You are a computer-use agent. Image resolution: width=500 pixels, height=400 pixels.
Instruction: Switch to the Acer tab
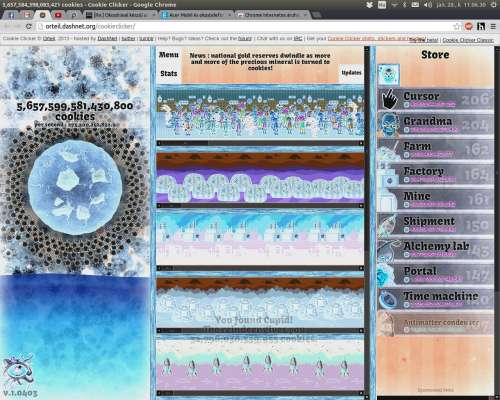(x=197, y=15)
